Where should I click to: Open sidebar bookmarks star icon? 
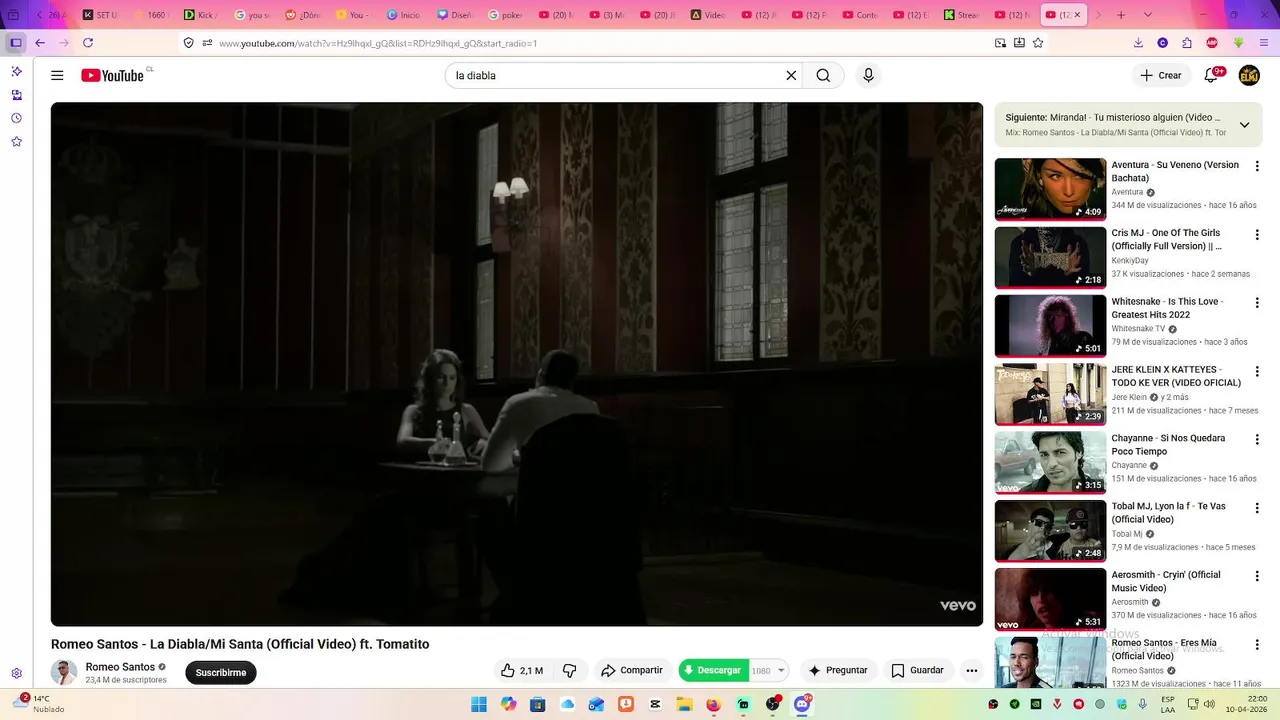16,142
